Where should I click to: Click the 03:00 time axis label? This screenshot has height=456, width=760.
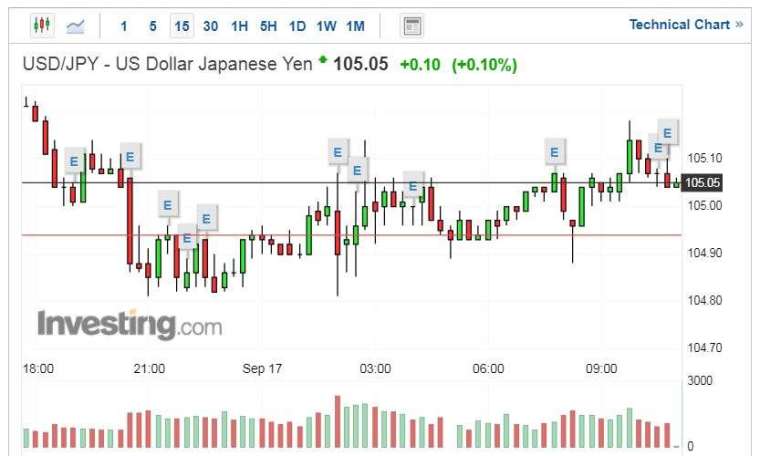click(375, 369)
